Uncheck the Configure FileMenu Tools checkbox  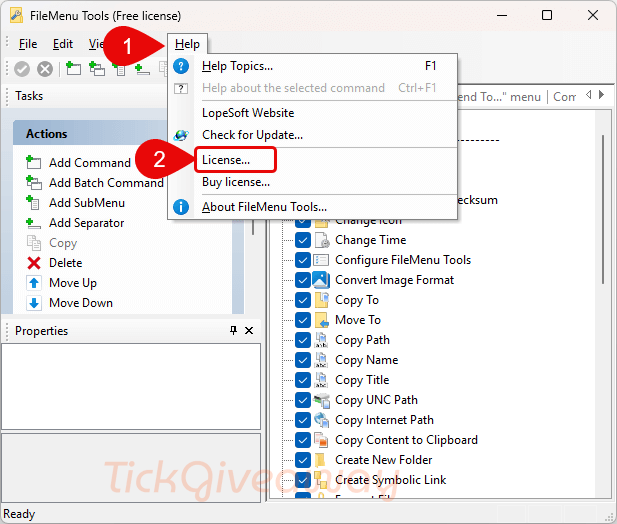pyautogui.click(x=303, y=260)
